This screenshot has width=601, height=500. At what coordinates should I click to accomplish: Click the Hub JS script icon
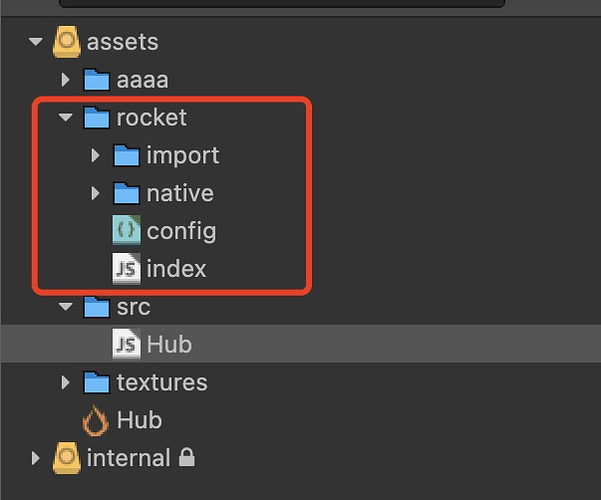pyautogui.click(x=126, y=345)
